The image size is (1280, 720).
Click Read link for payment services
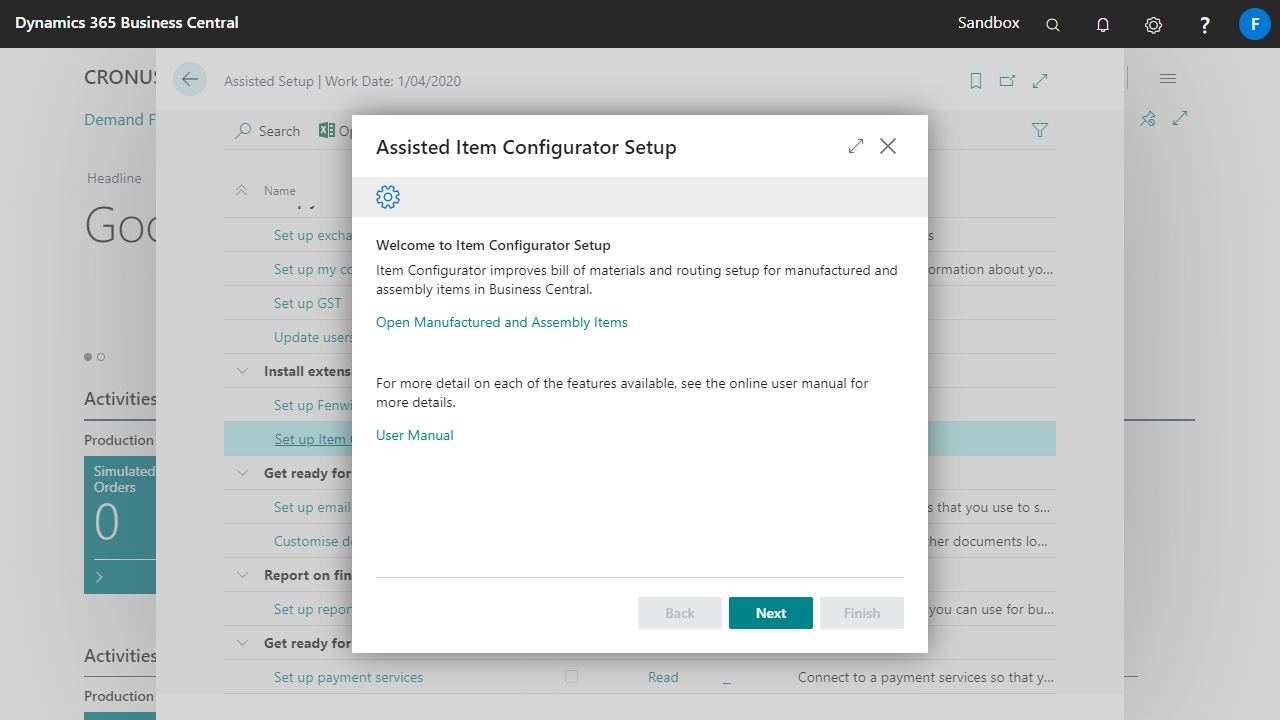663,677
